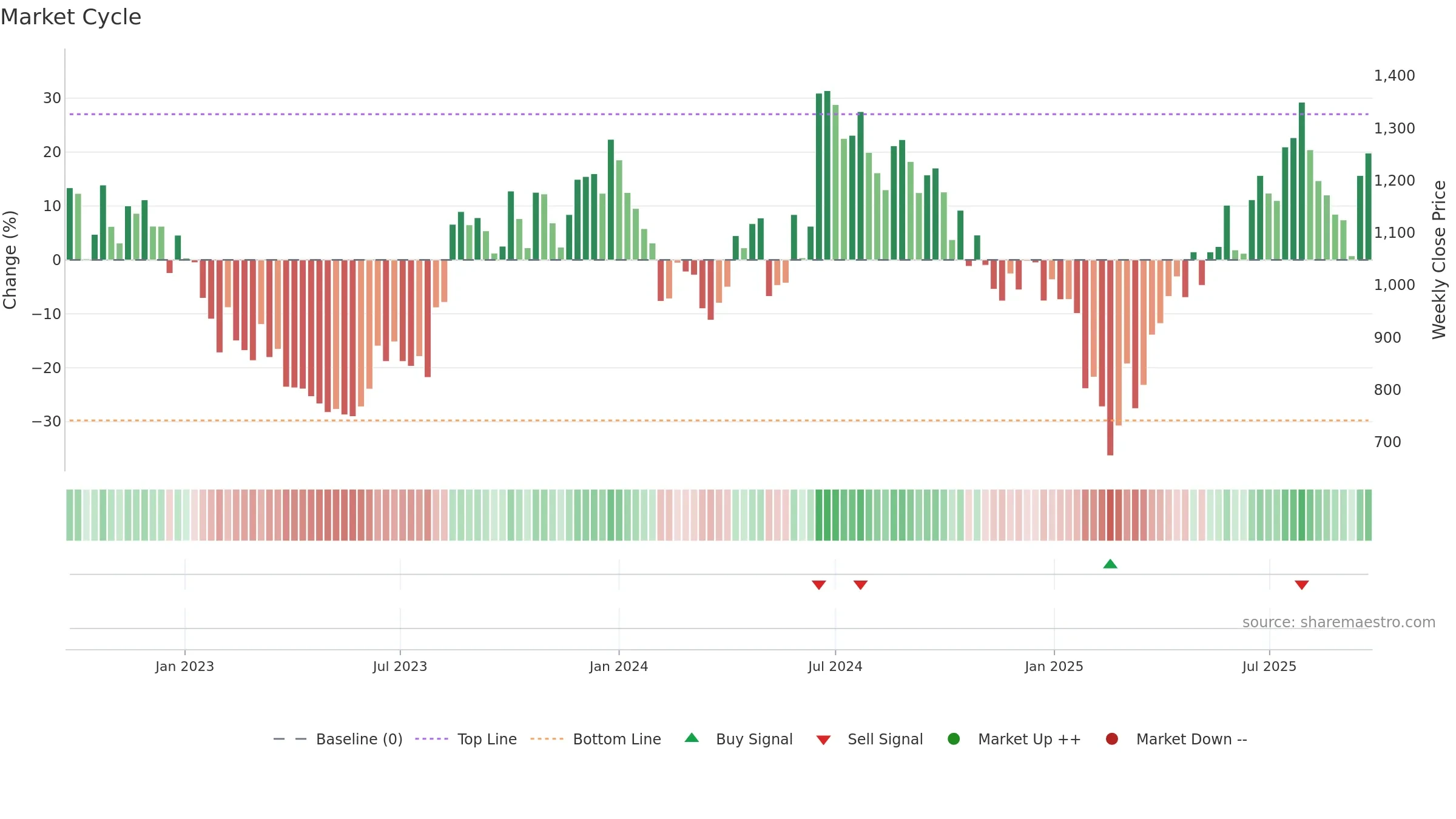This screenshot has width=1456, height=819.
Task: Click the green Buy Signal legend triangle icon
Action: click(x=692, y=738)
